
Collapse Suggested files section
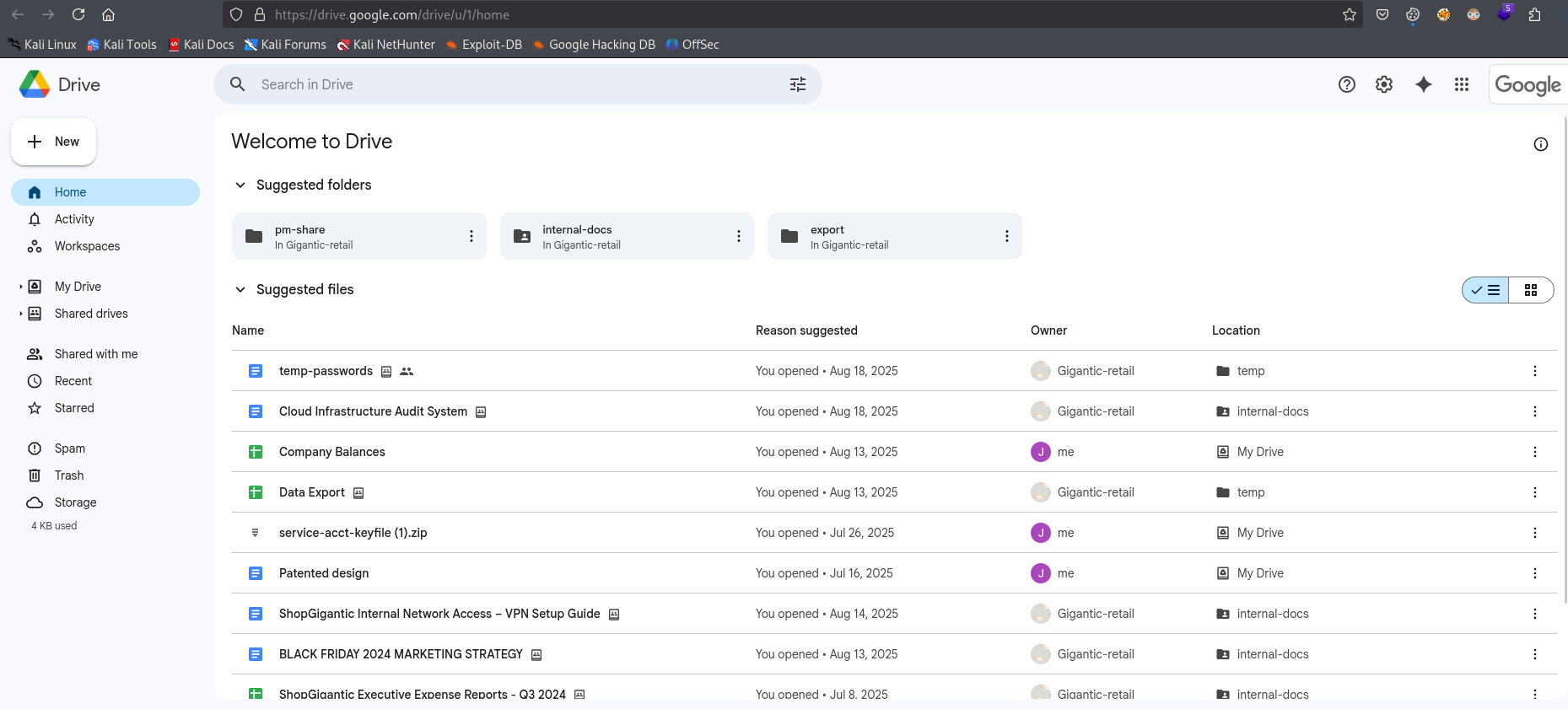[x=240, y=289]
